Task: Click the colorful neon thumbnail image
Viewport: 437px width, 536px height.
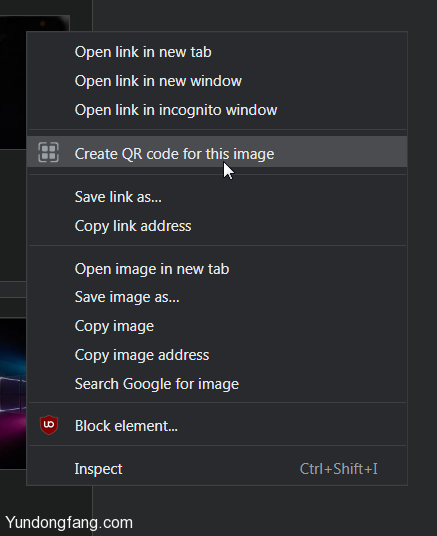Action: tap(13, 393)
